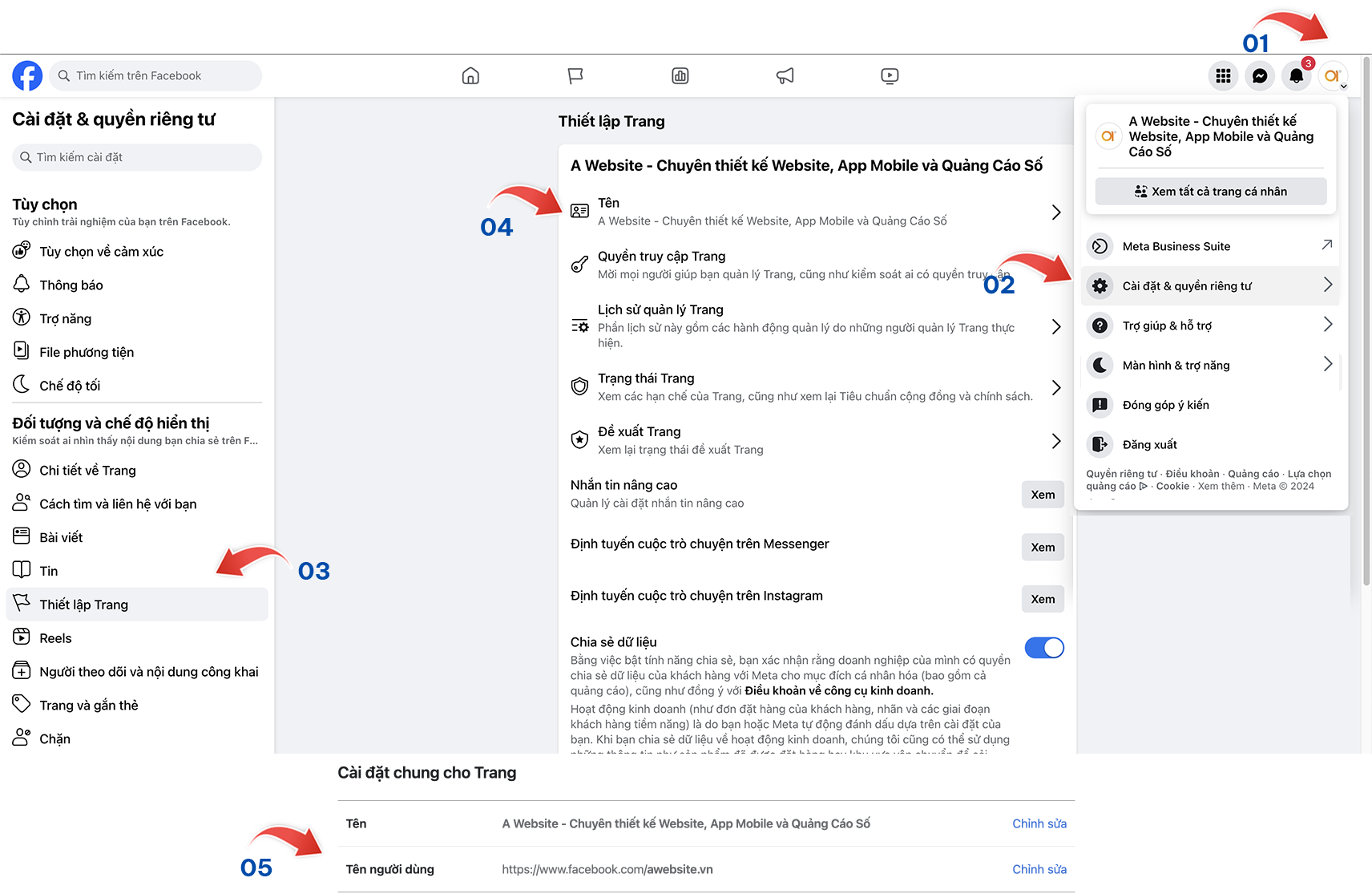Disable the Chia sẻ dữ liệu toggle
The height and width of the screenshot is (894, 1372).
click(x=1043, y=647)
